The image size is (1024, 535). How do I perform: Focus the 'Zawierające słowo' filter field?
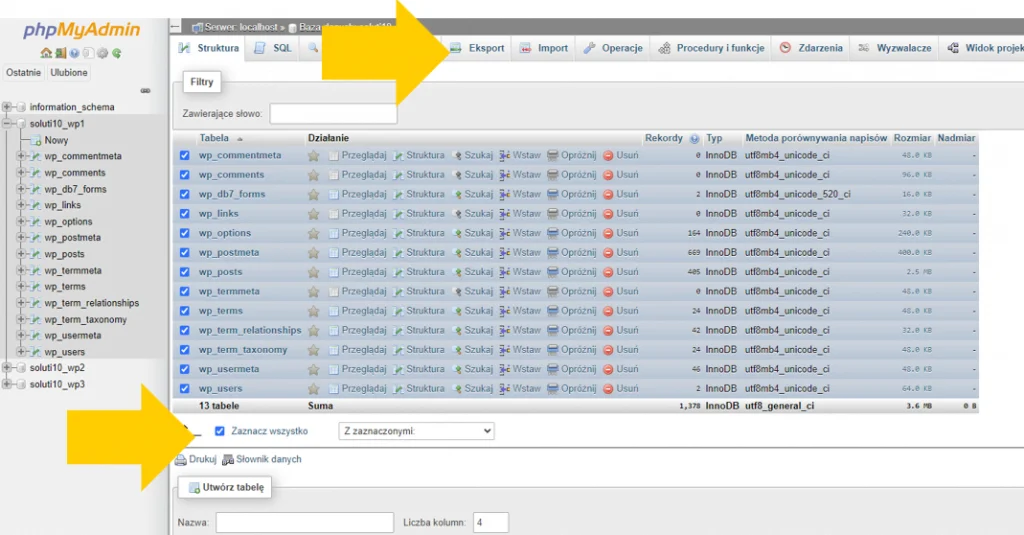(x=333, y=114)
